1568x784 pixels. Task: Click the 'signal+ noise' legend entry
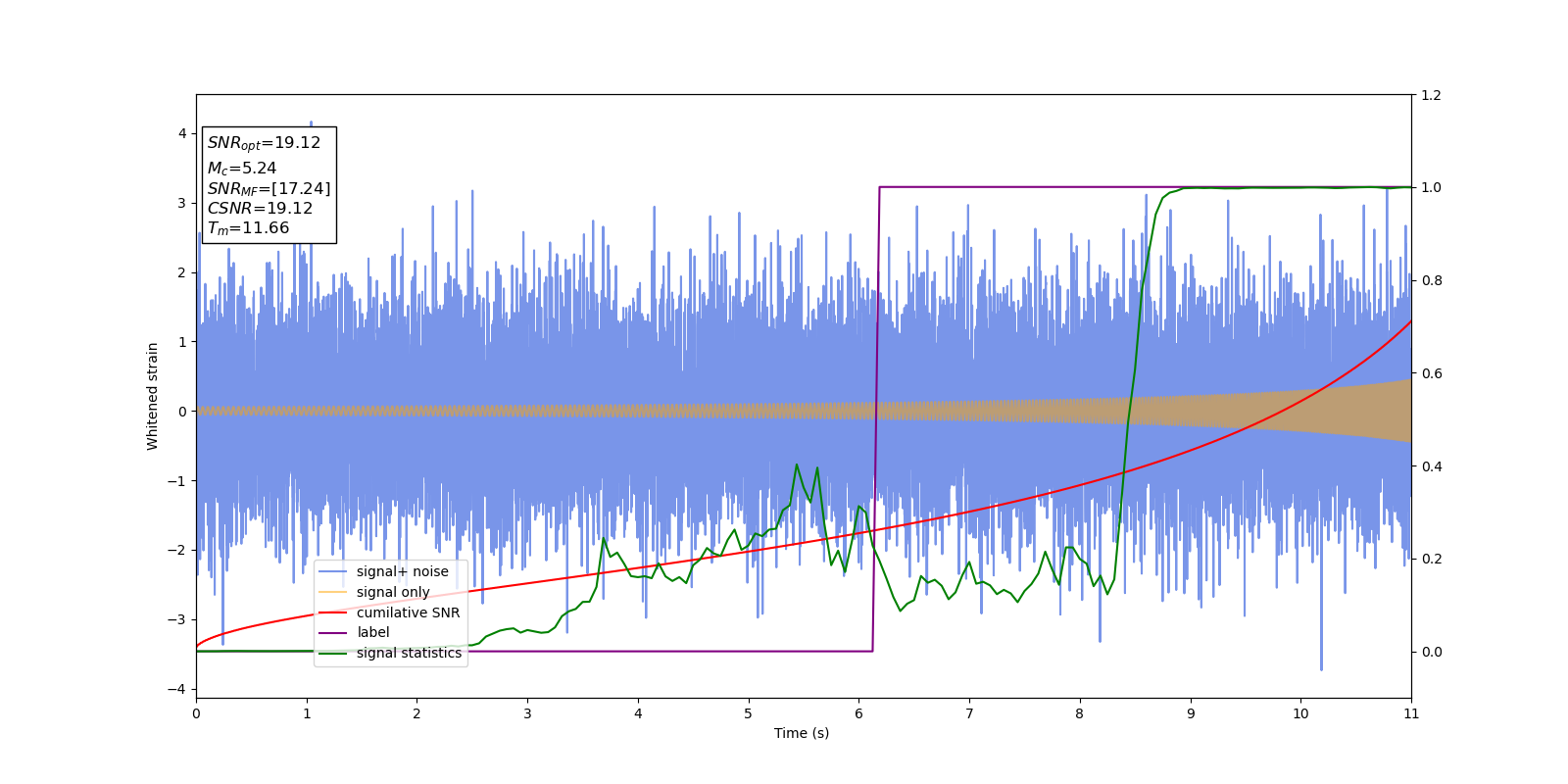402,571
